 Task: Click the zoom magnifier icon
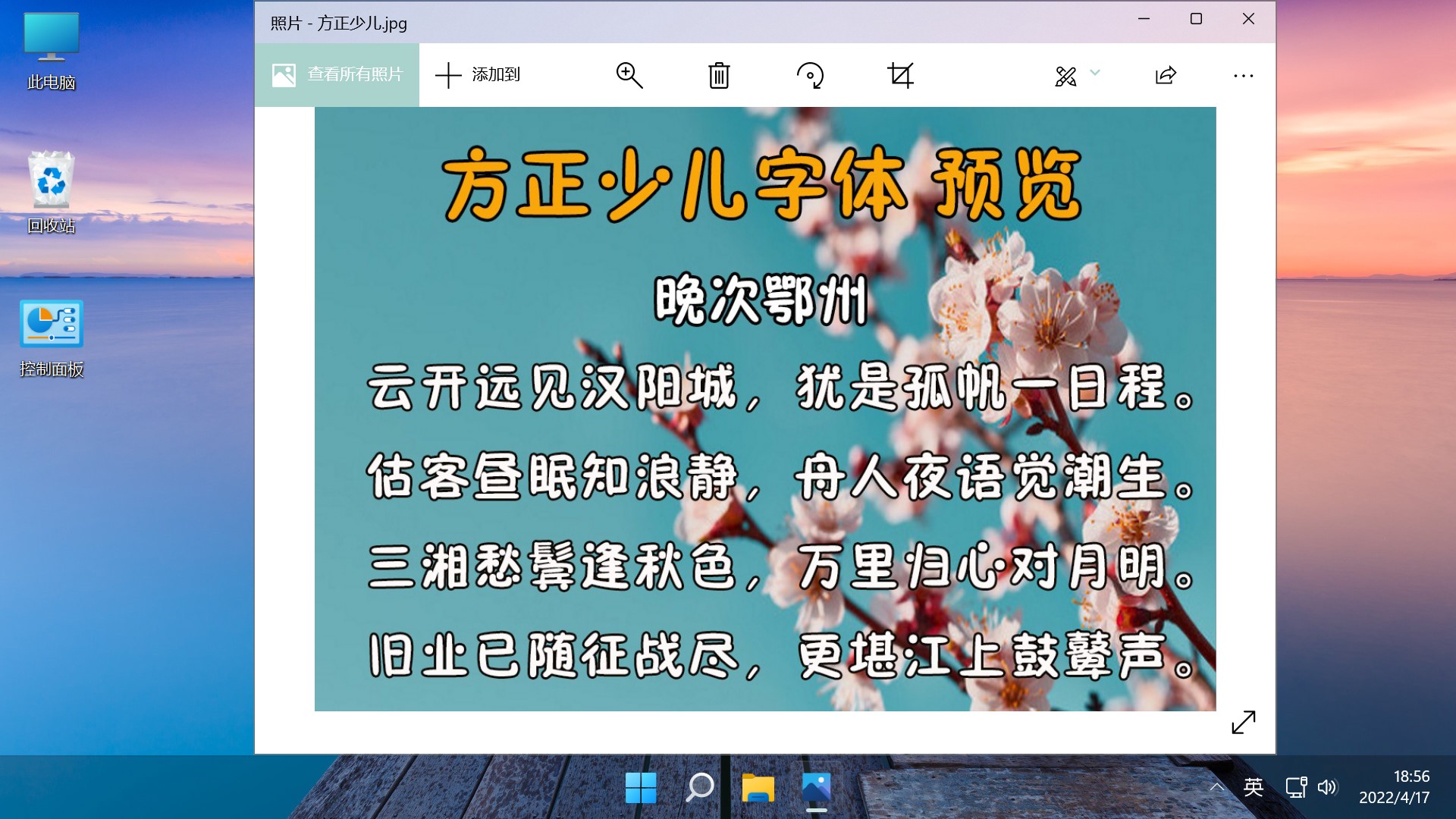point(629,75)
